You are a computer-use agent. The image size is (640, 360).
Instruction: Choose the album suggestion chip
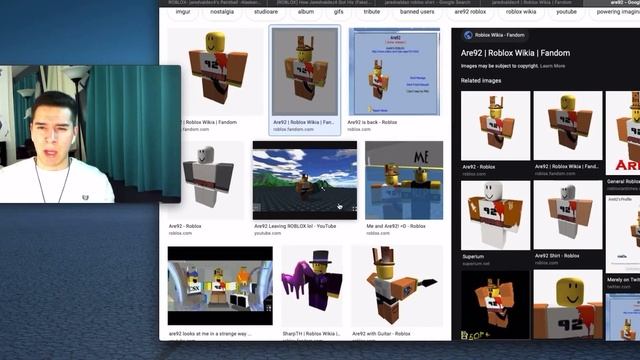pos(306,12)
